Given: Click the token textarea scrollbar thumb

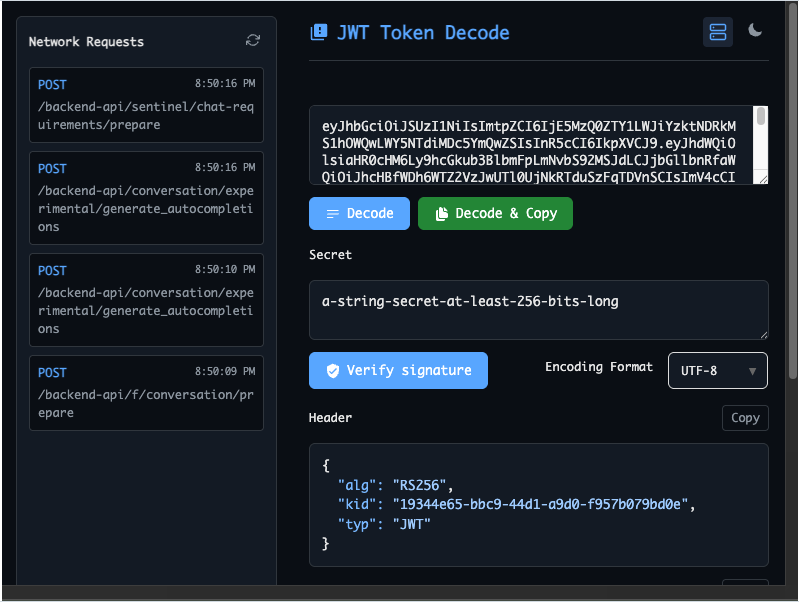Looking at the screenshot, I should click(760, 116).
